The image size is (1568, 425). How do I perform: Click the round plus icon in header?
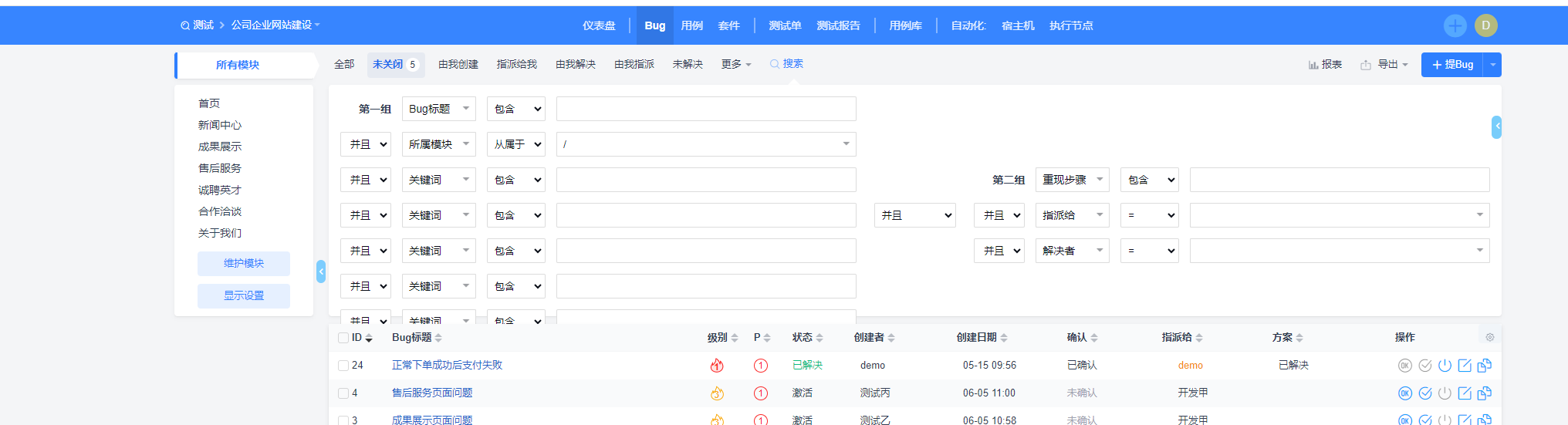(1455, 25)
